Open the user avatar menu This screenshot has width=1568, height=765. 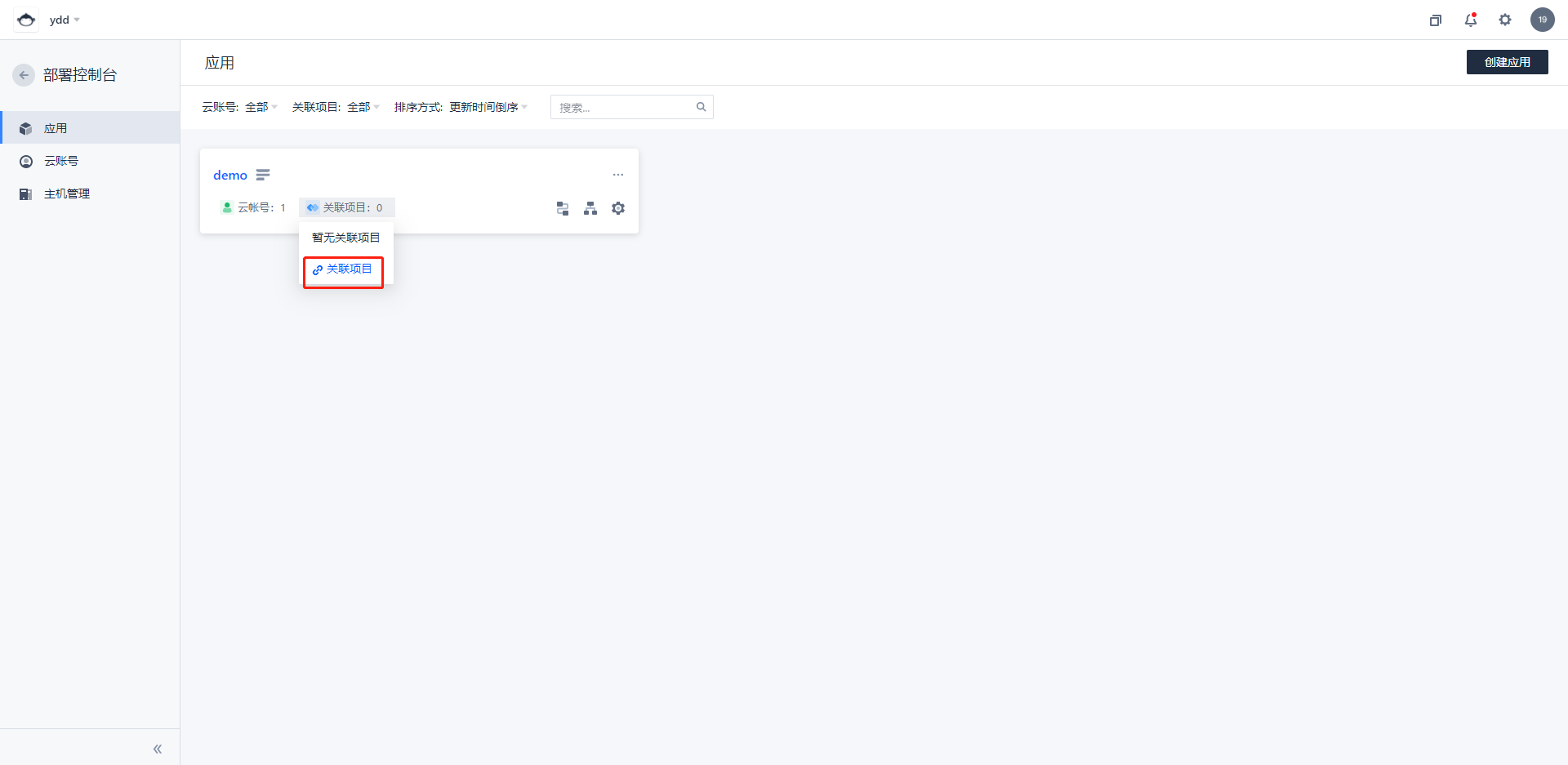[x=1543, y=20]
